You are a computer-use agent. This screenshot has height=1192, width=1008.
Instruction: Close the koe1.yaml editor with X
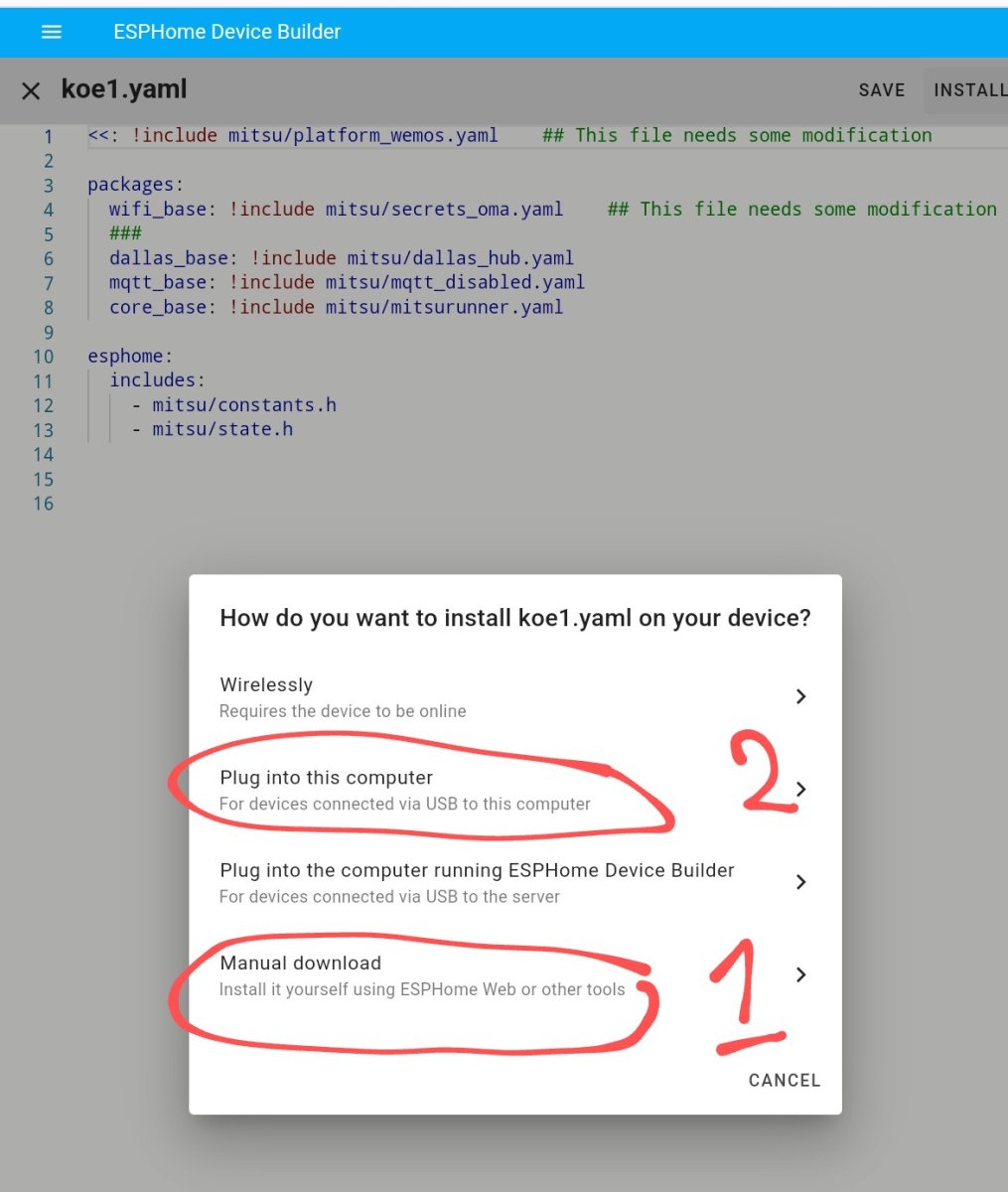click(x=31, y=91)
